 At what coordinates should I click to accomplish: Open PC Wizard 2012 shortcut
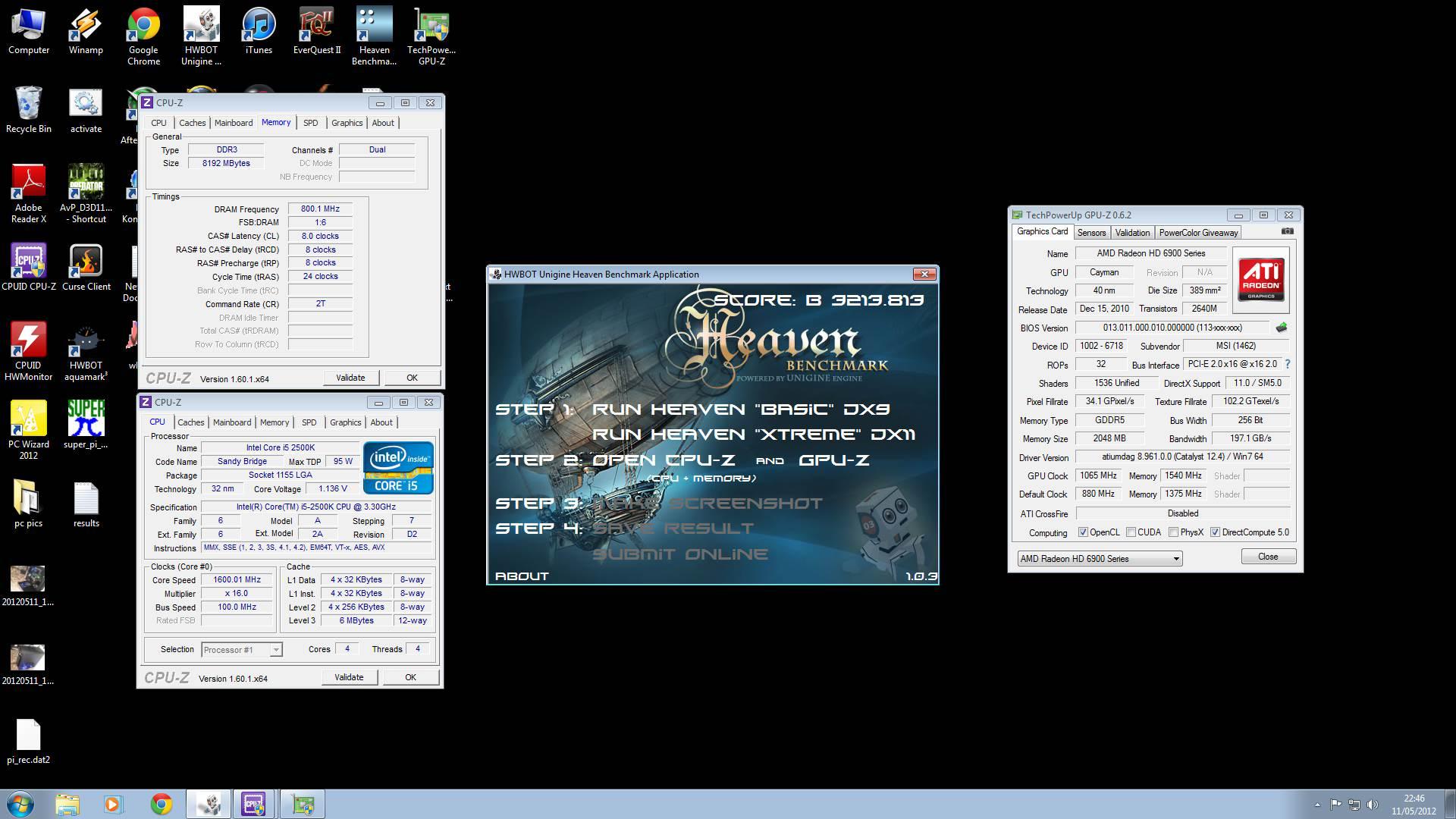tap(28, 431)
